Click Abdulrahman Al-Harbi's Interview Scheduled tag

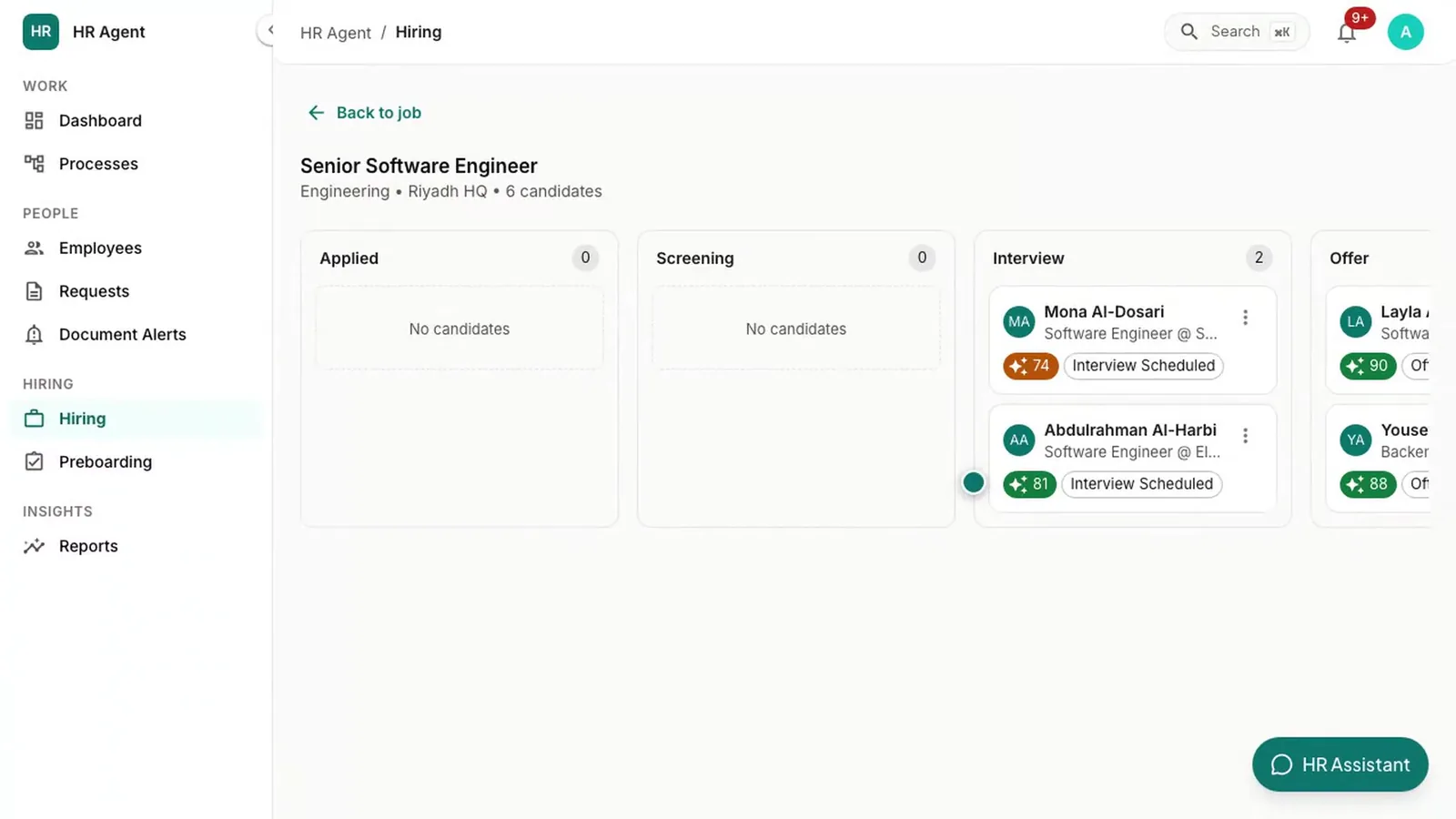1142,484
